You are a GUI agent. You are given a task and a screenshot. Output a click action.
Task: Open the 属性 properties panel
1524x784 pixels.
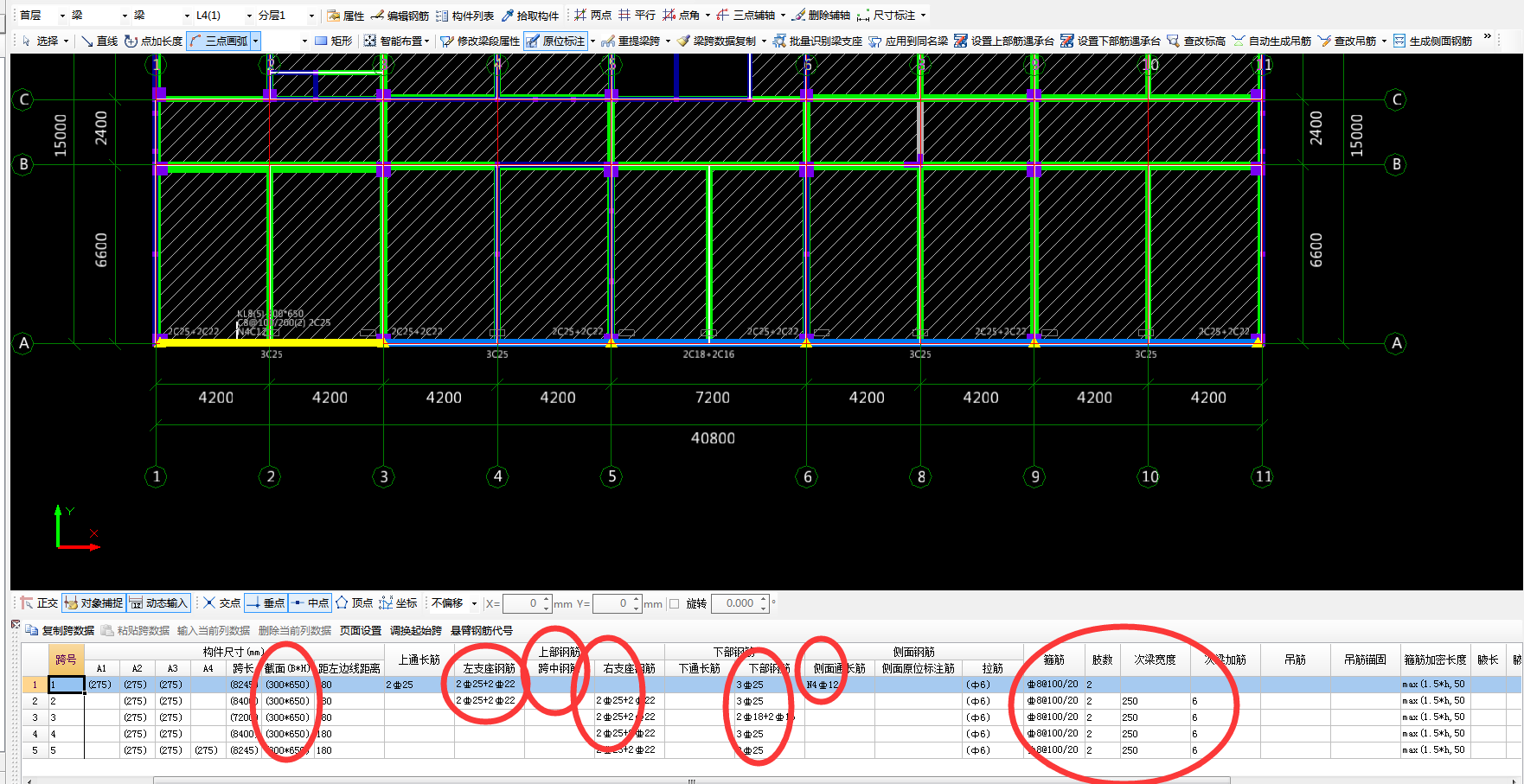pyautogui.click(x=345, y=16)
